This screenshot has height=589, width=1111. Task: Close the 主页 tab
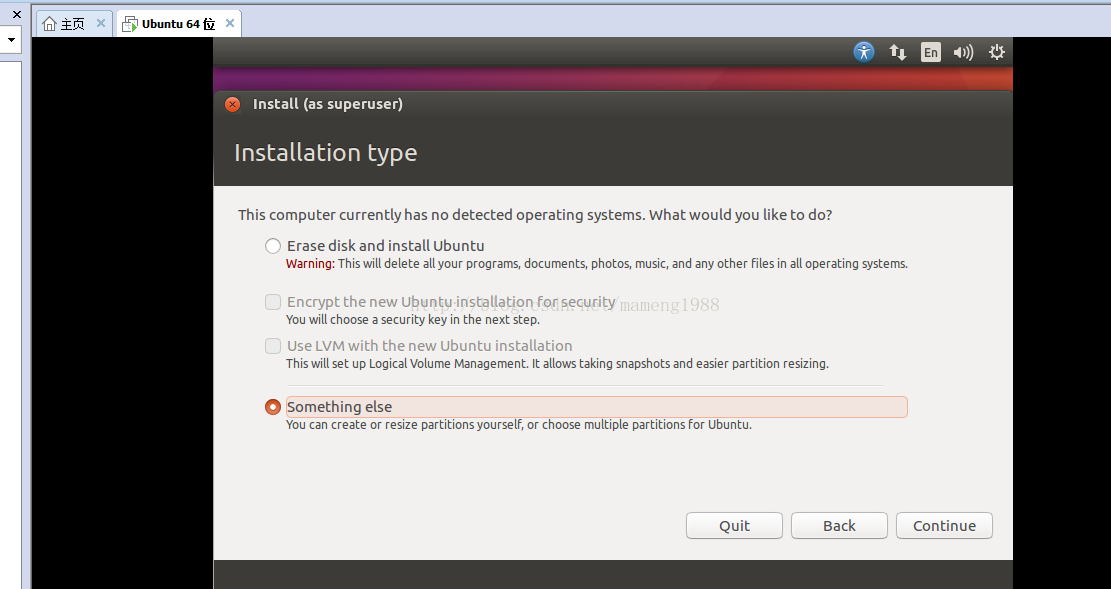coord(101,23)
